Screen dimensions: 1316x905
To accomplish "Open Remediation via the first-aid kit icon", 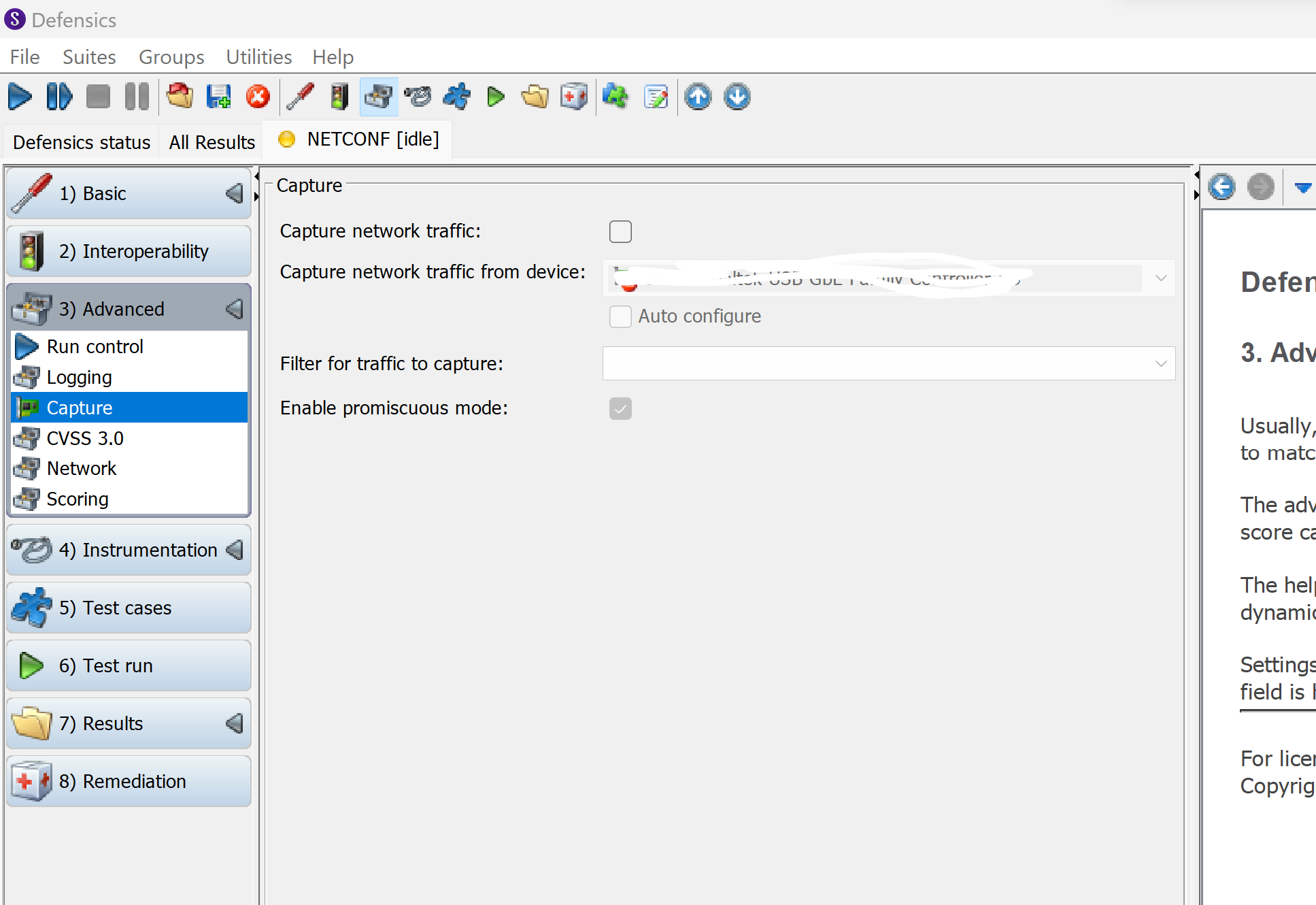I will 573,97.
